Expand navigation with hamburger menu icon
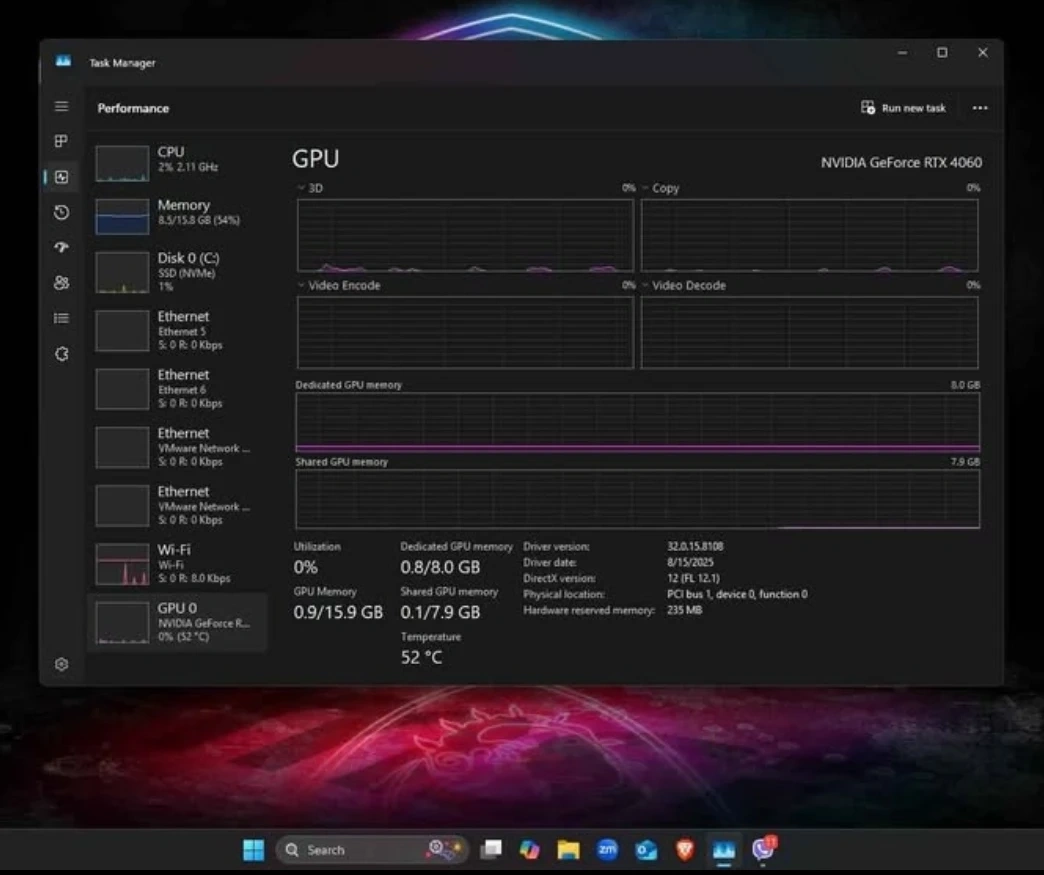This screenshot has height=875, width=1044. tap(61, 106)
